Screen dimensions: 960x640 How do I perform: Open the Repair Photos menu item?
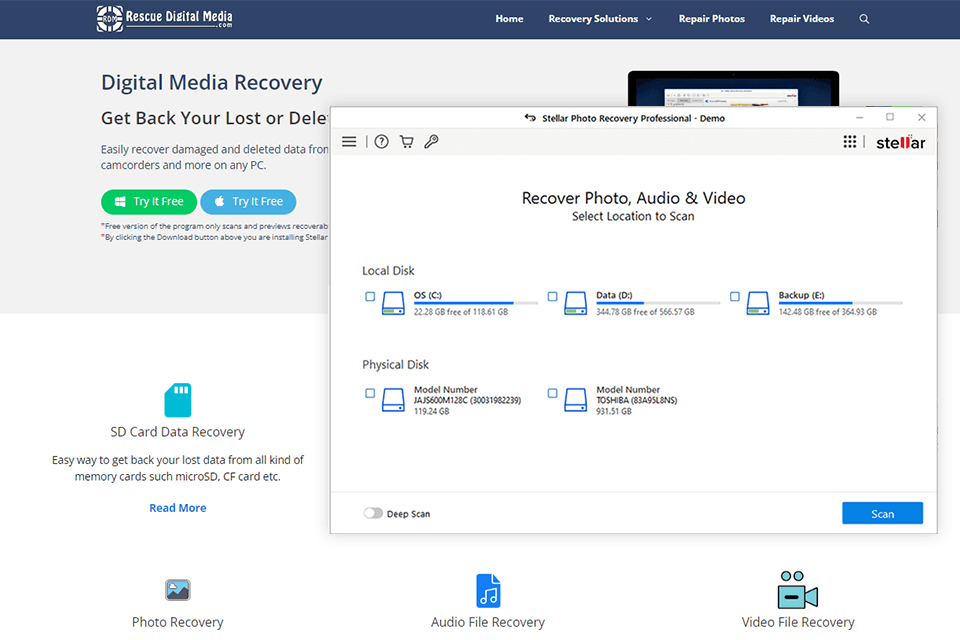pos(711,19)
